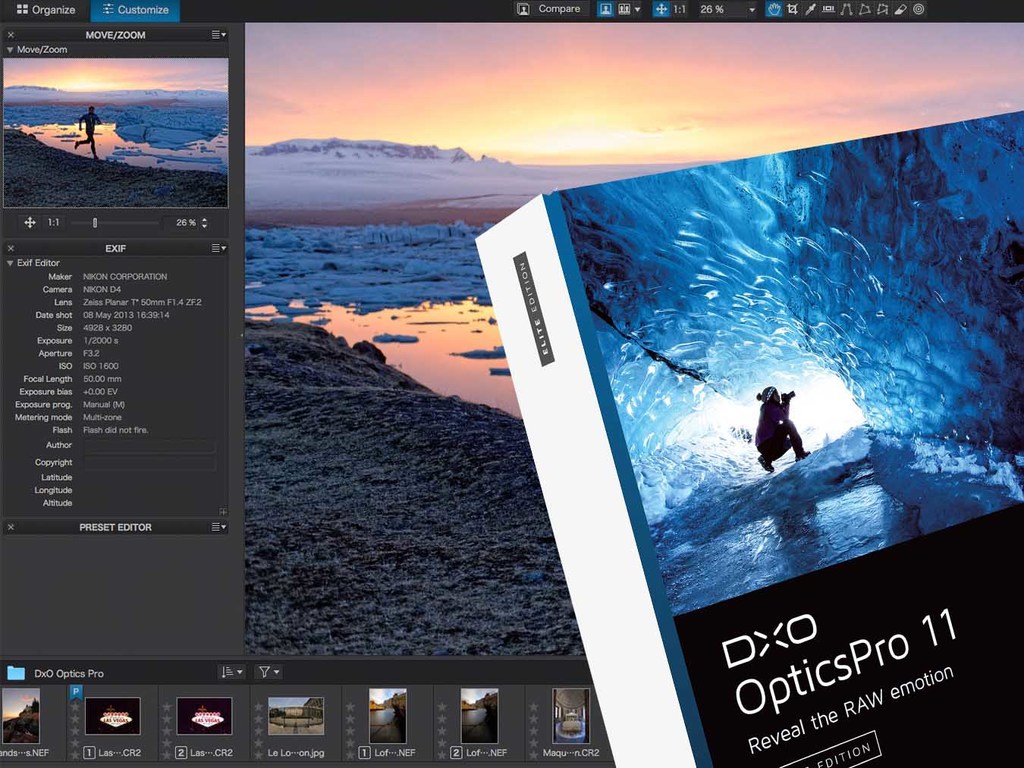Open the 26 % zoom level dropdown
Viewport: 1024px width, 768px height.
752,10
